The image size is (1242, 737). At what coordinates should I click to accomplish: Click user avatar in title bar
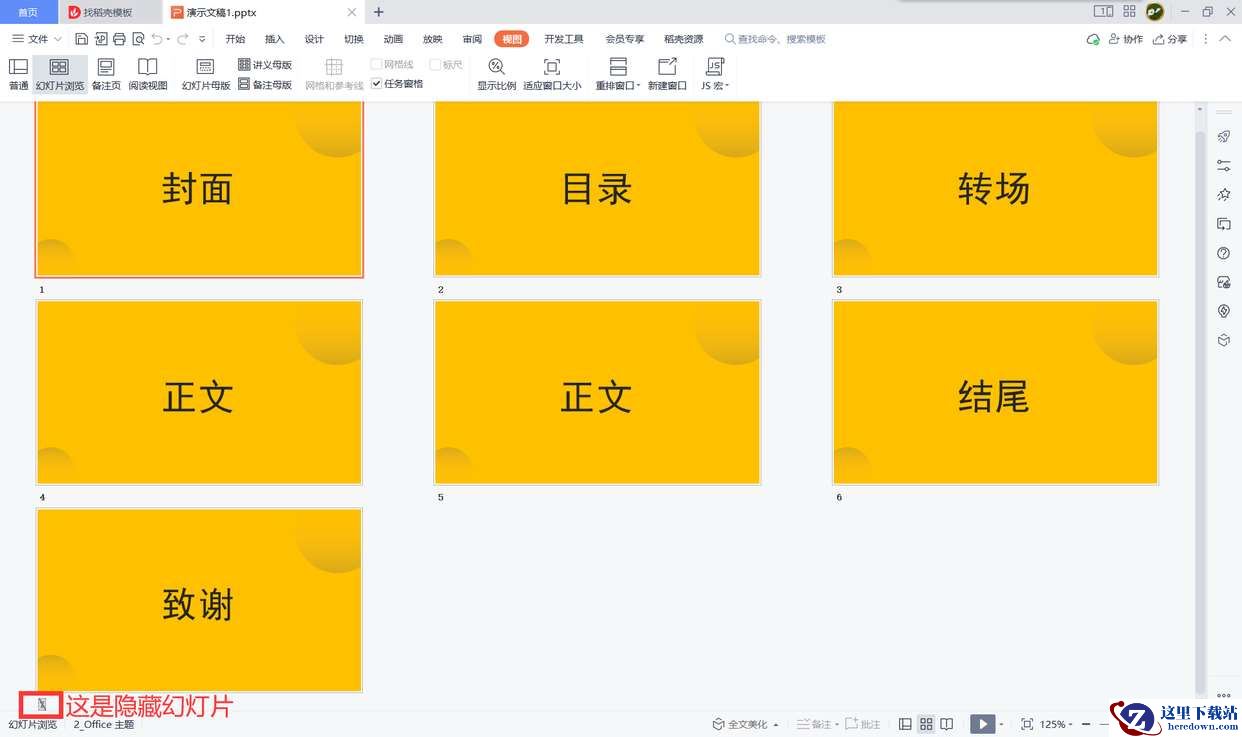point(1155,12)
